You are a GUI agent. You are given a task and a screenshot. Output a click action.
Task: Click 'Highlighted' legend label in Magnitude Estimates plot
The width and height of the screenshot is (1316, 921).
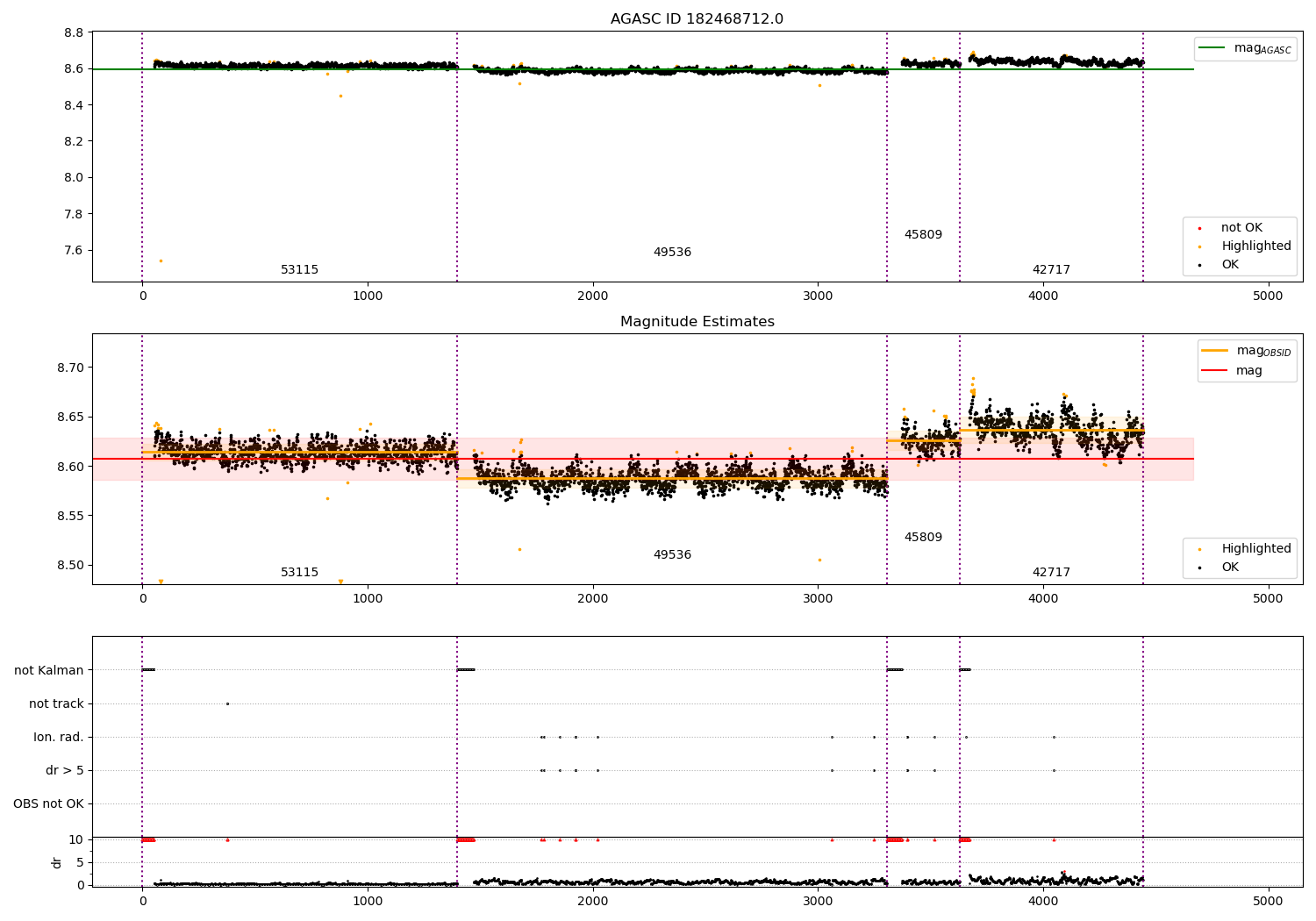(1256, 549)
